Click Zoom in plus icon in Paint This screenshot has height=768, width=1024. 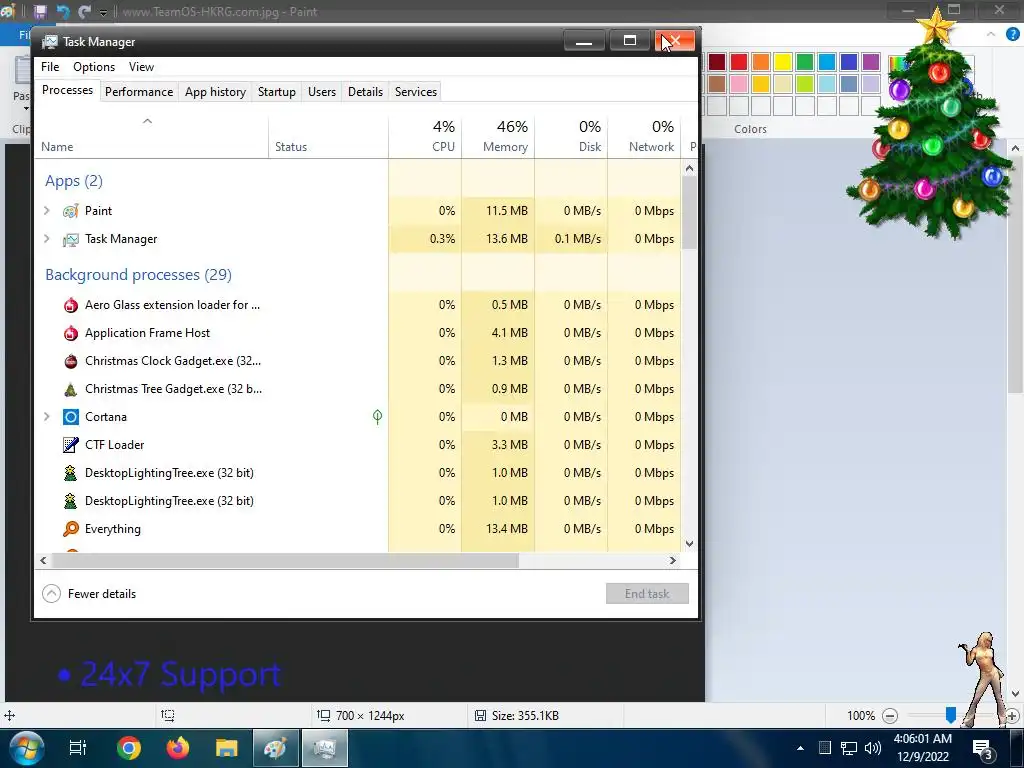click(x=1012, y=716)
